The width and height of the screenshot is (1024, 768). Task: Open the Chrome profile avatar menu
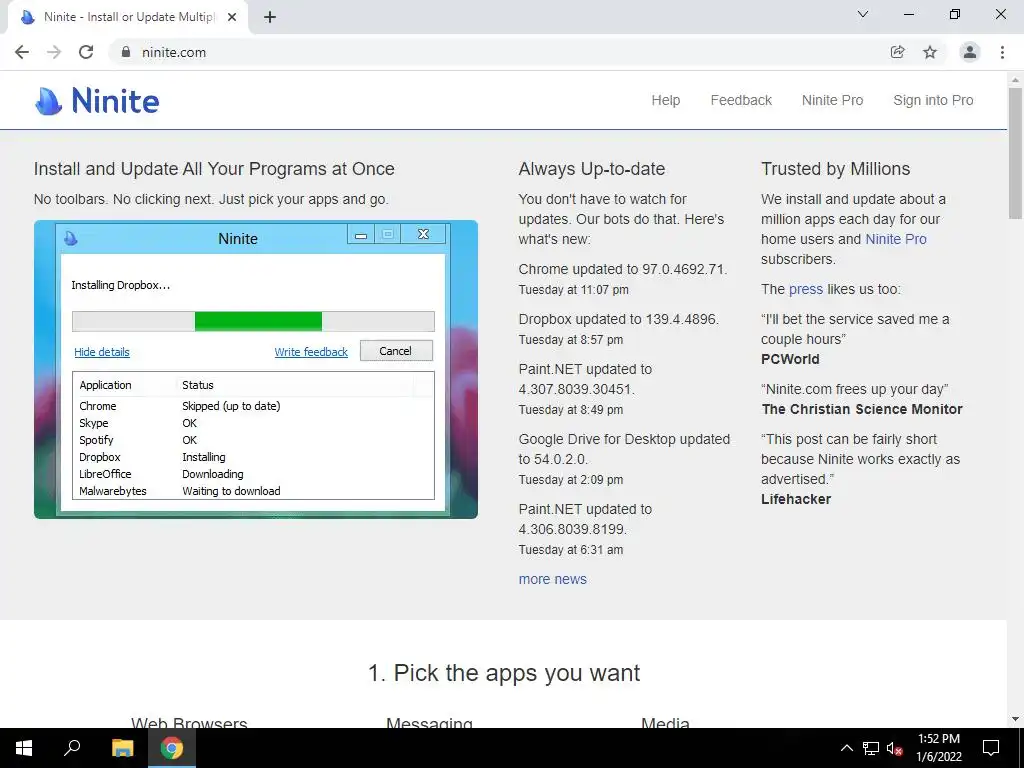970,52
